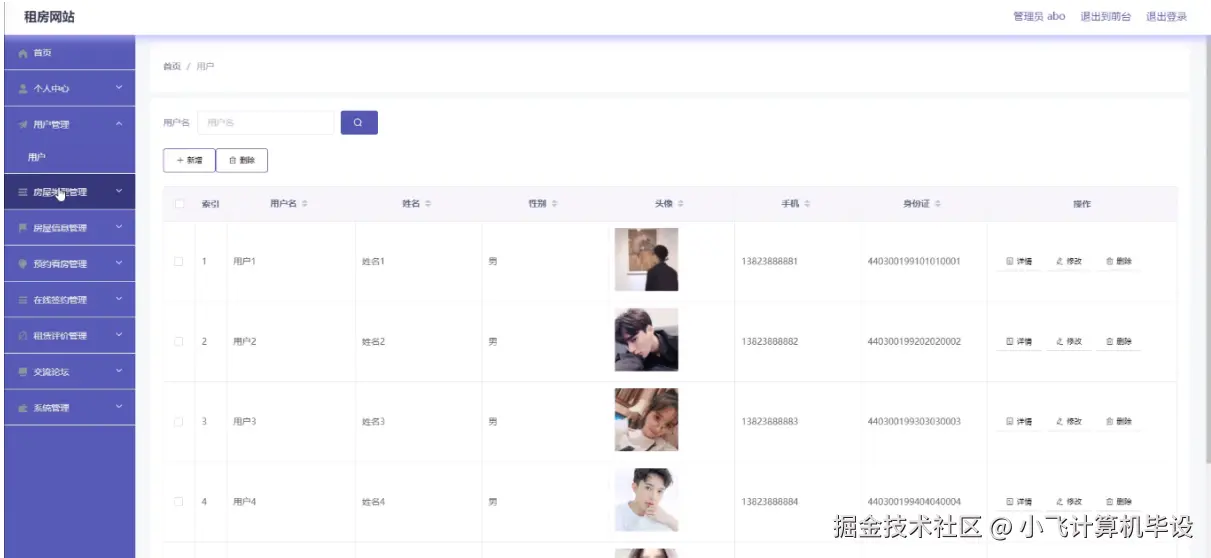Expand 个人中心 with its chevron
1211x558 pixels.
[119, 88]
